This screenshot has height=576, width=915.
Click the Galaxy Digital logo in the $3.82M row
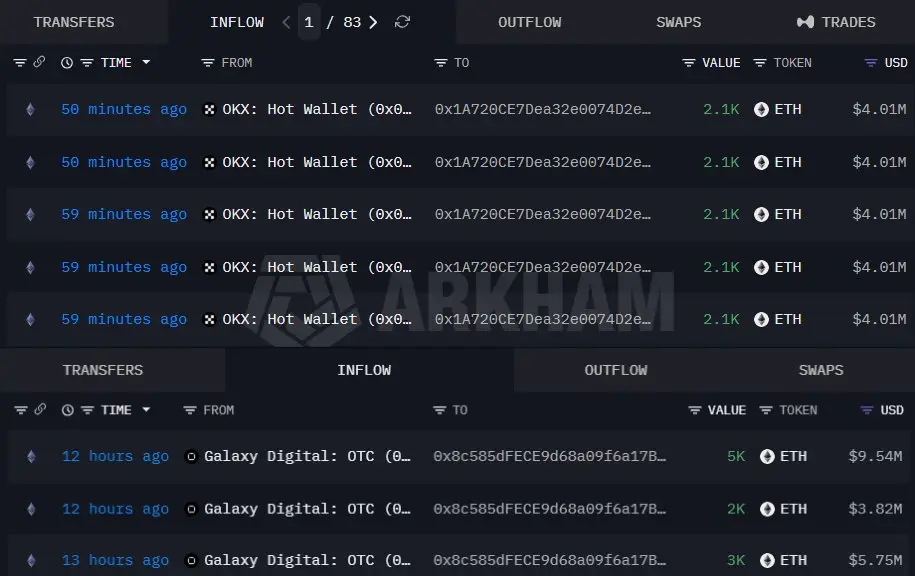tap(191, 508)
